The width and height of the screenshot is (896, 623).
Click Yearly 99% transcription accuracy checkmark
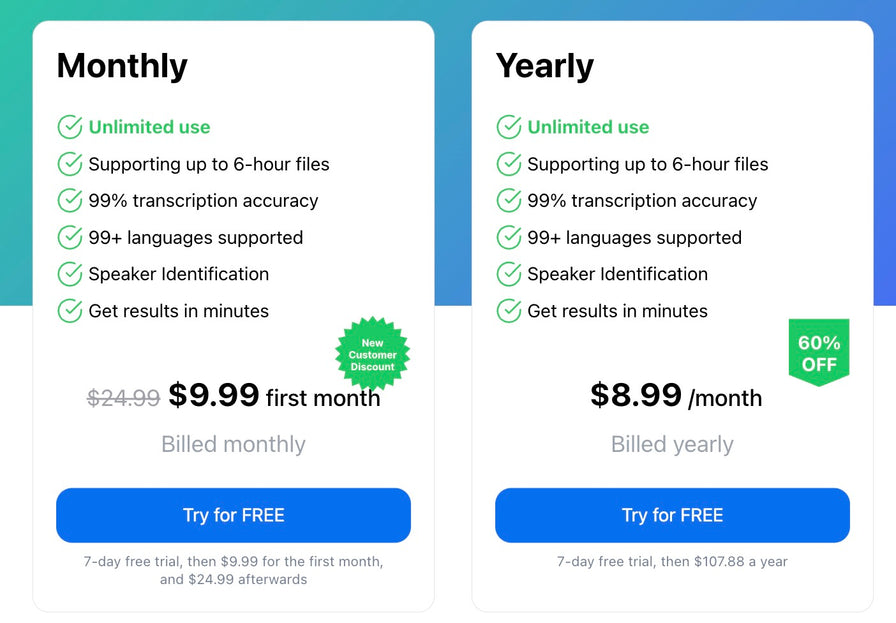509,200
